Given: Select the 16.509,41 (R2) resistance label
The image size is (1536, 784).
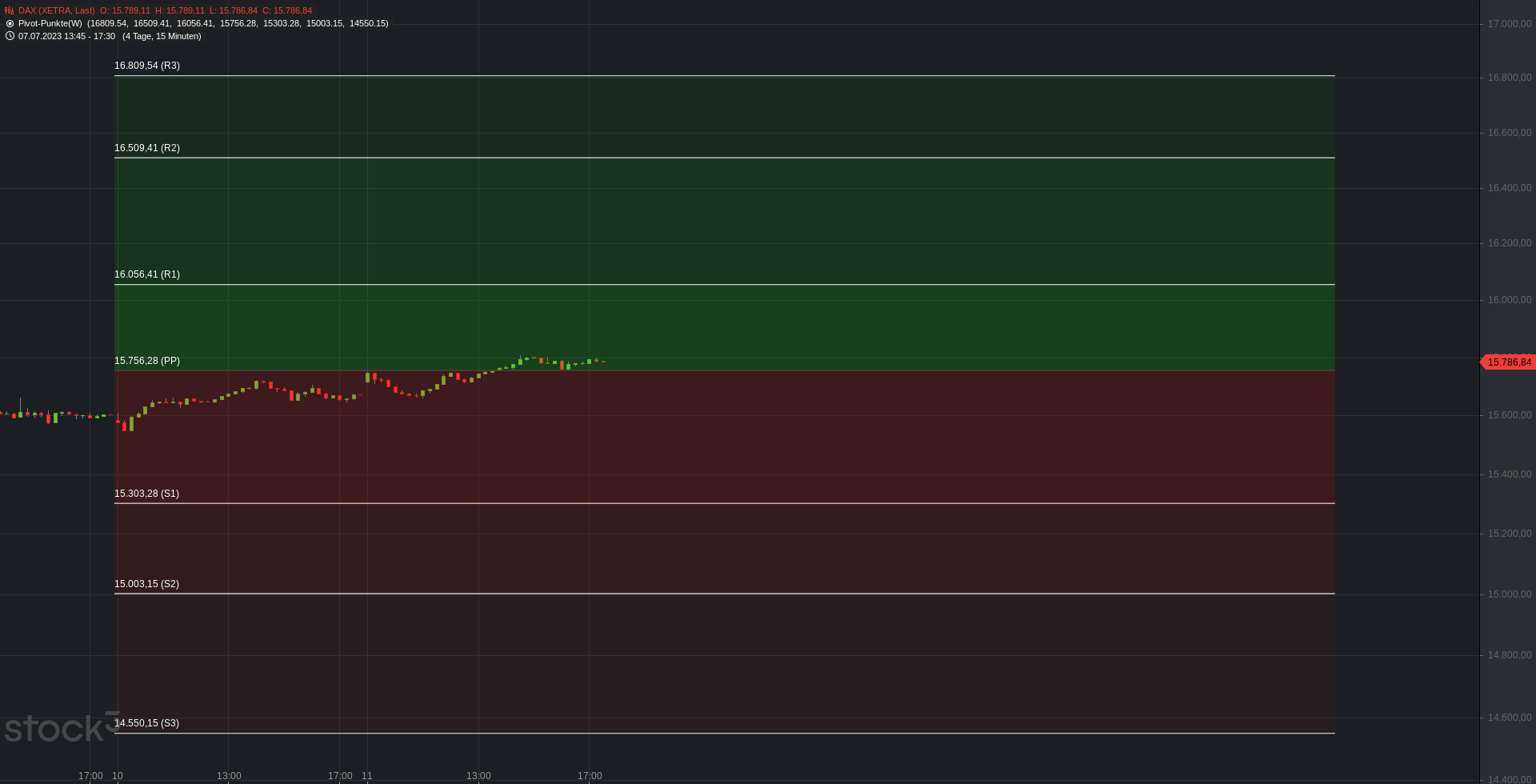Looking at the screenshot, I should tap(147, 148).
